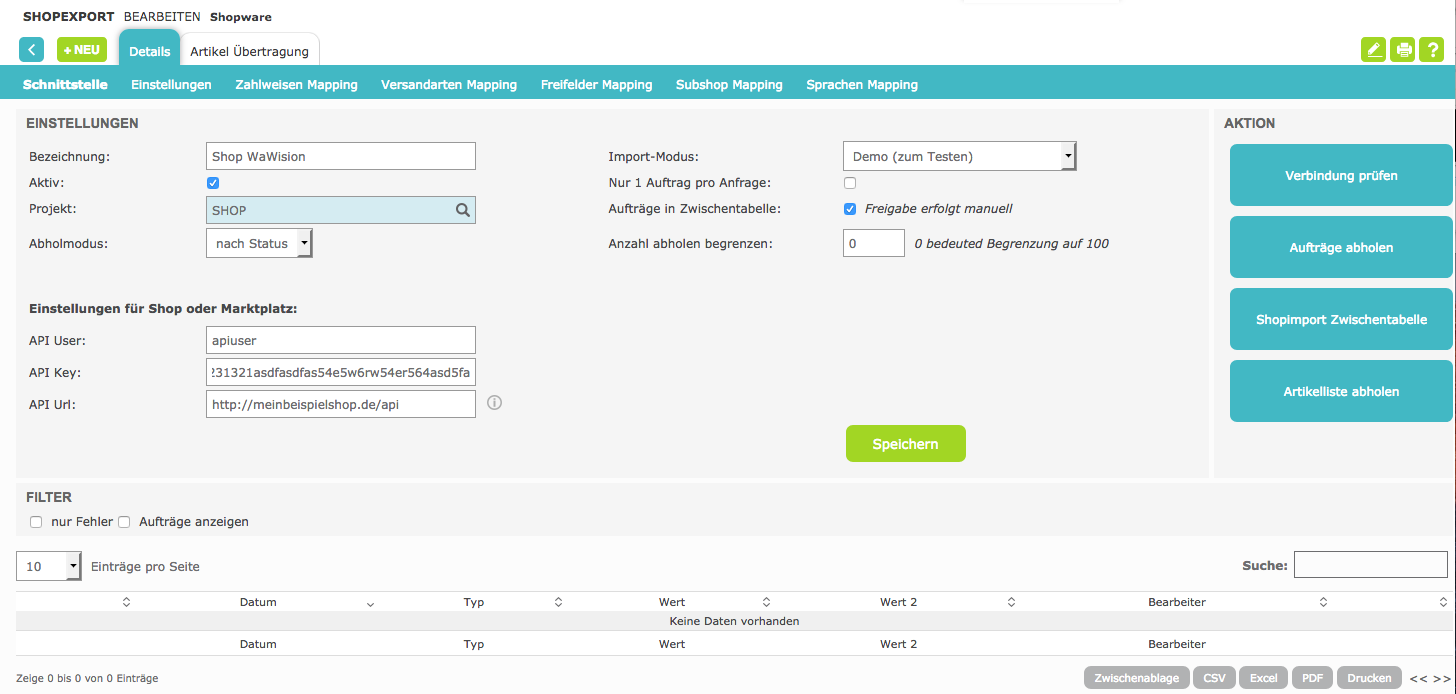Toggle the Aktiv checkbox
Image resolution: width=1456 pixels, height=694 pixels.
click(213, 183)
